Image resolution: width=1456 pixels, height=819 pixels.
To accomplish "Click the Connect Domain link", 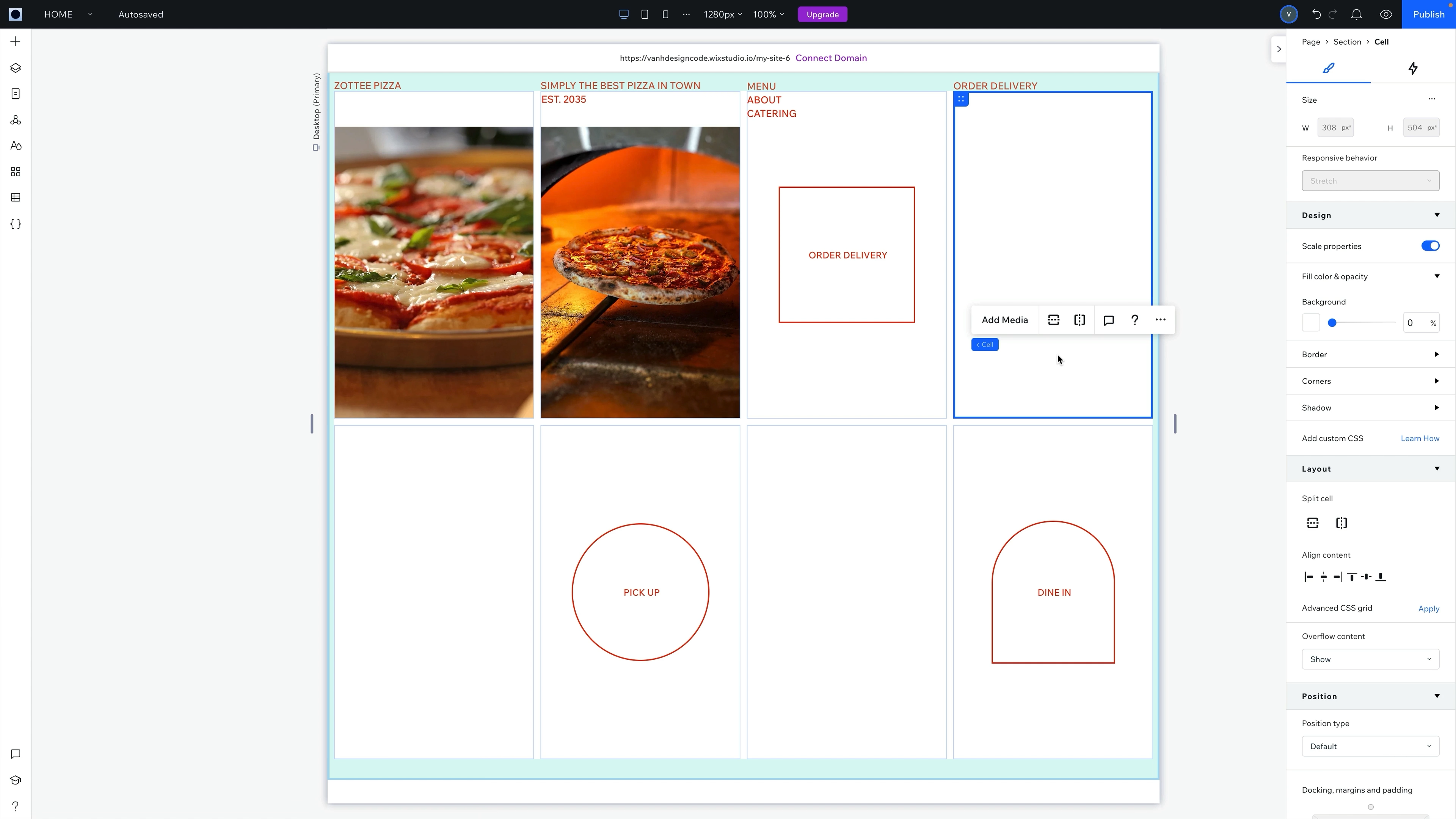I will pos(831,58).
